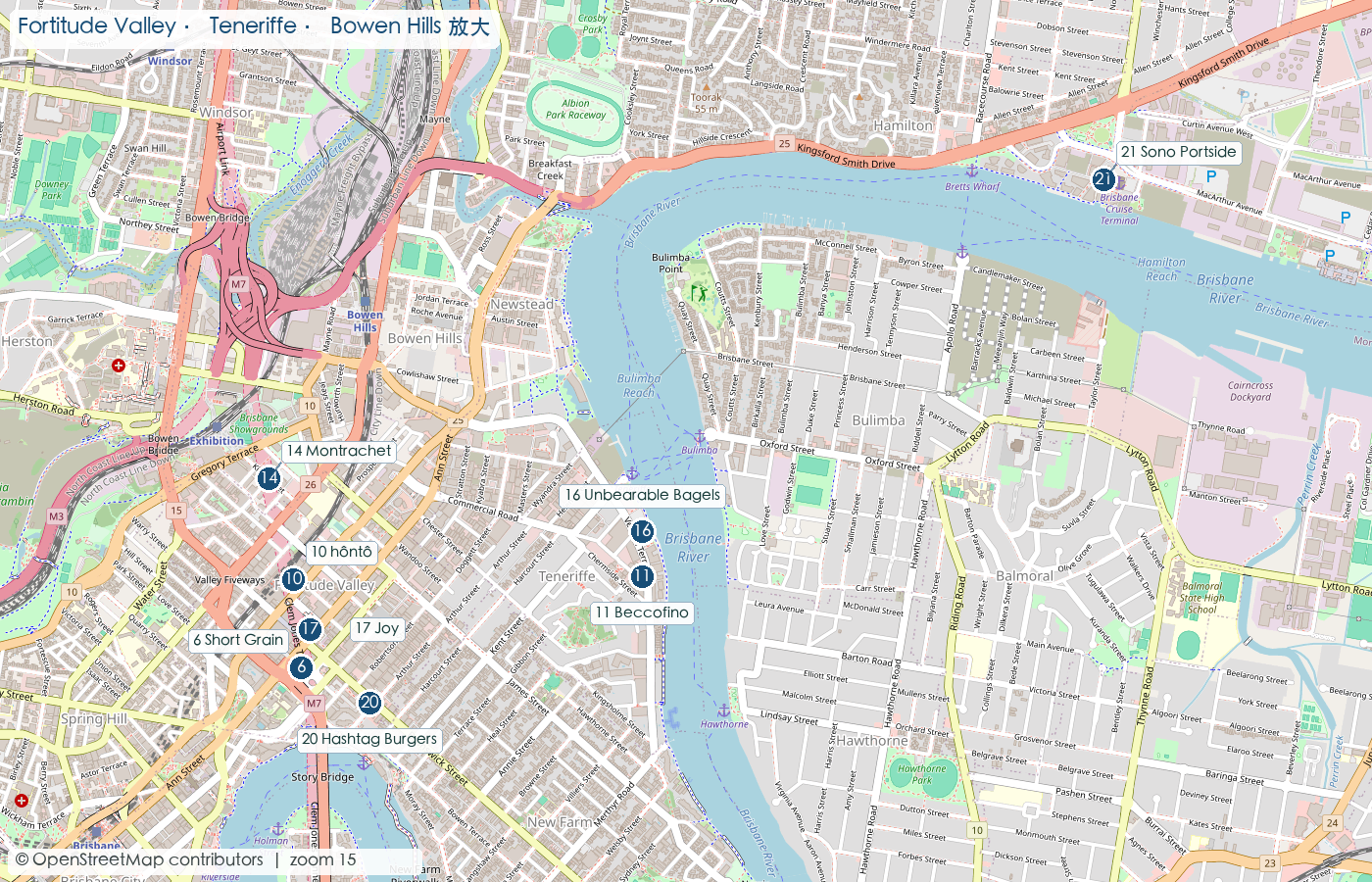Click the Bulimba ferry anchor icon
Screen dimensions: 1372x882
[x=699, y=436]
